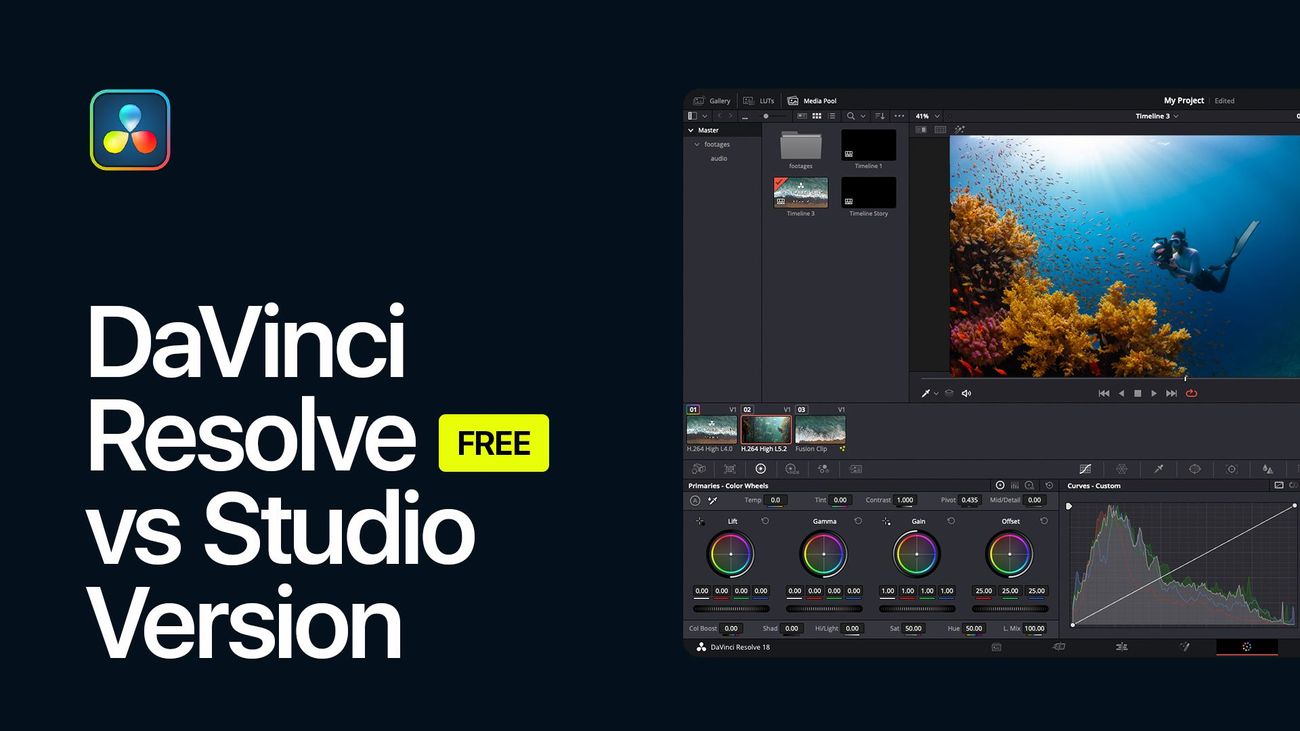
Task: Toggle loop playback in the viewer
Action: (1191, 393)
